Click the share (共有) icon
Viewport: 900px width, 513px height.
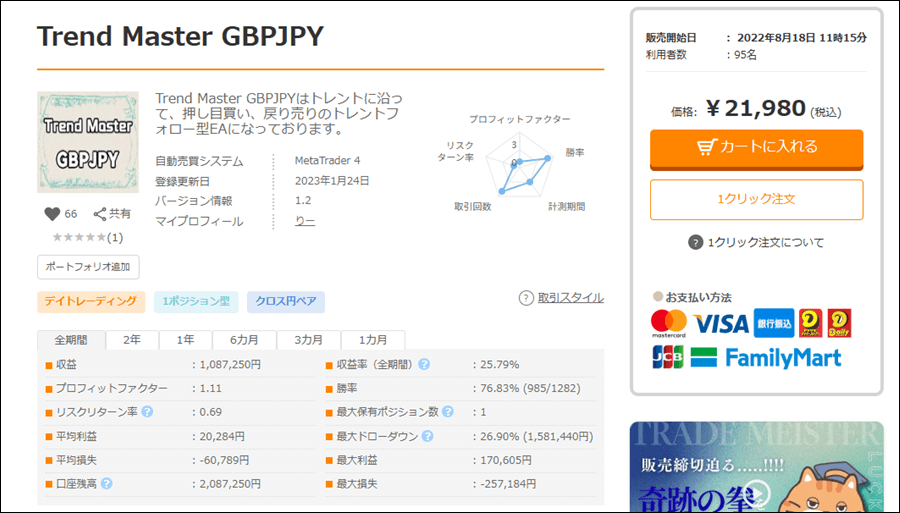tap(100, 214)
